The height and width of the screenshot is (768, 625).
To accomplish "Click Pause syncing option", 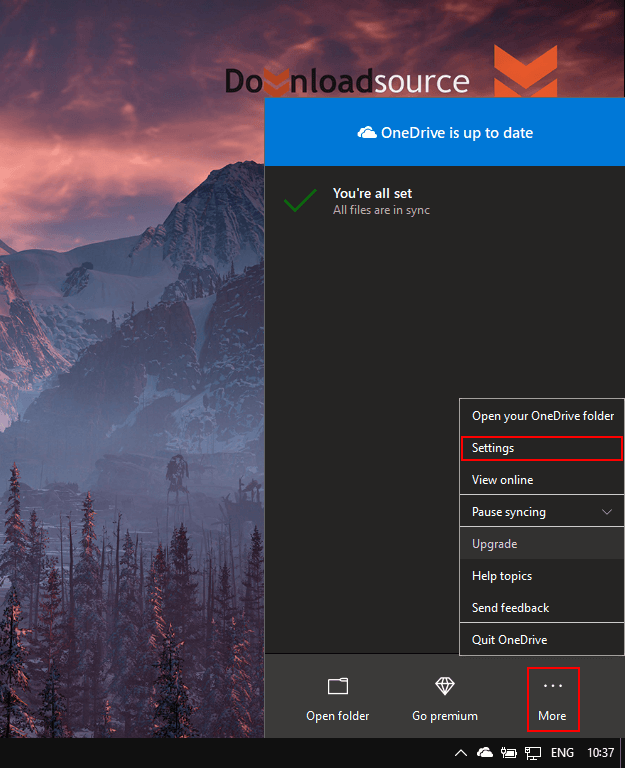I will coord(541,512).
